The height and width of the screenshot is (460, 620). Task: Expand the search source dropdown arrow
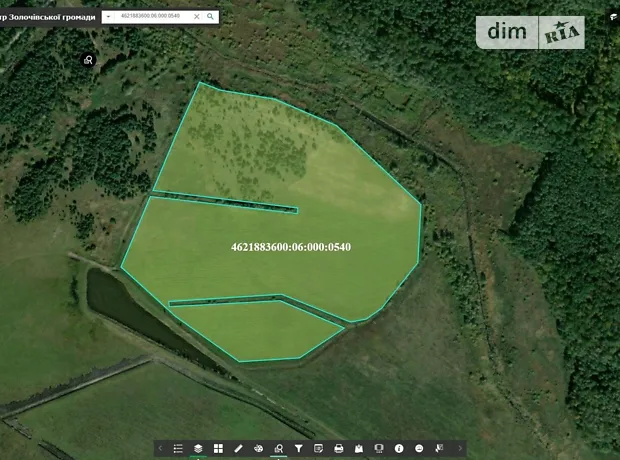tap(108, 17)
